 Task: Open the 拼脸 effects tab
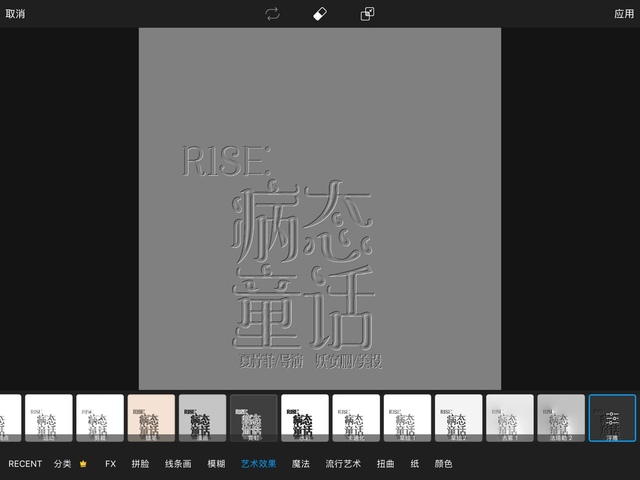tap(140, 464)
